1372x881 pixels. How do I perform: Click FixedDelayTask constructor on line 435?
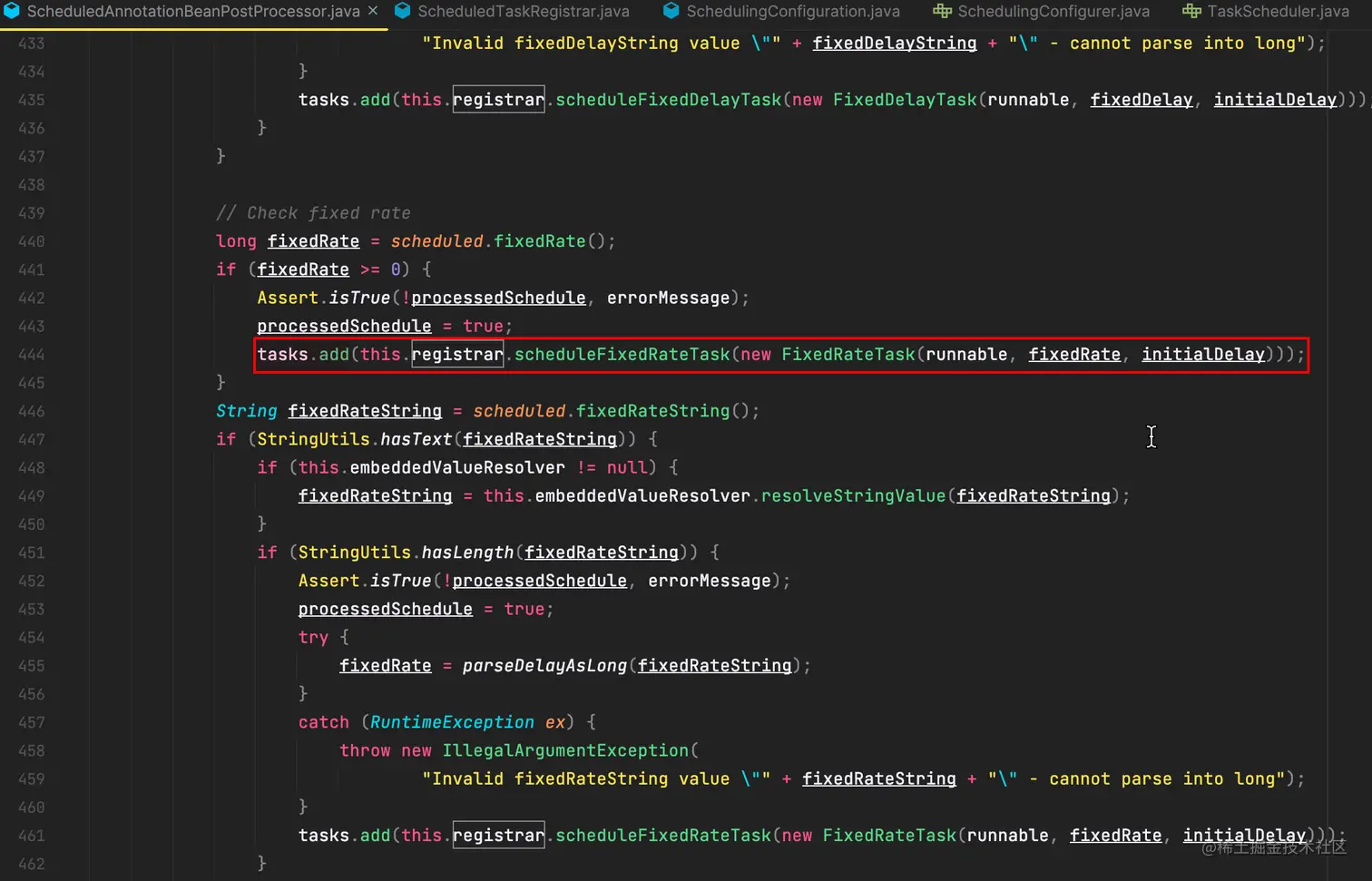point(905,100)
